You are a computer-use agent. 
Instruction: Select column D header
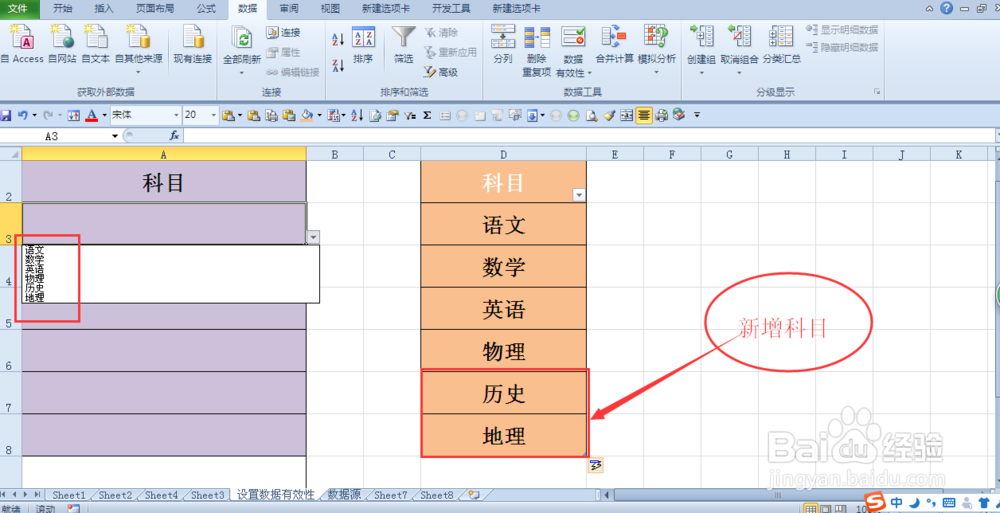click(x=503, y=154)
